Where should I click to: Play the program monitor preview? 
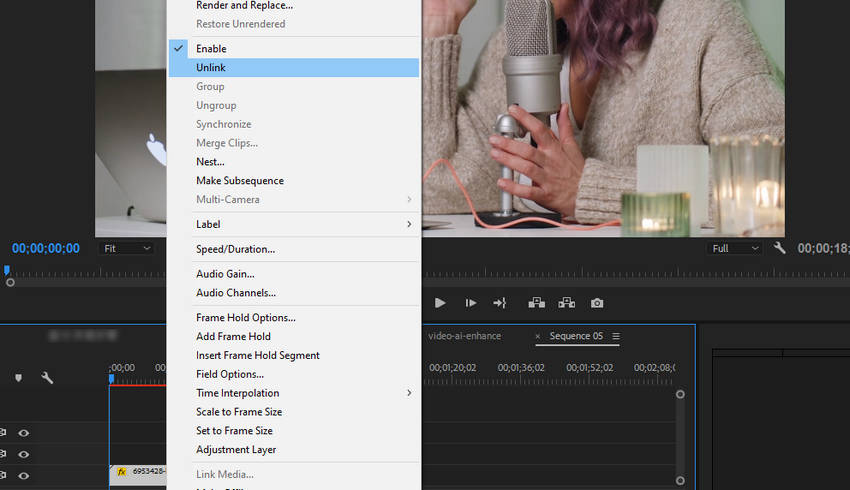point(440,303)
